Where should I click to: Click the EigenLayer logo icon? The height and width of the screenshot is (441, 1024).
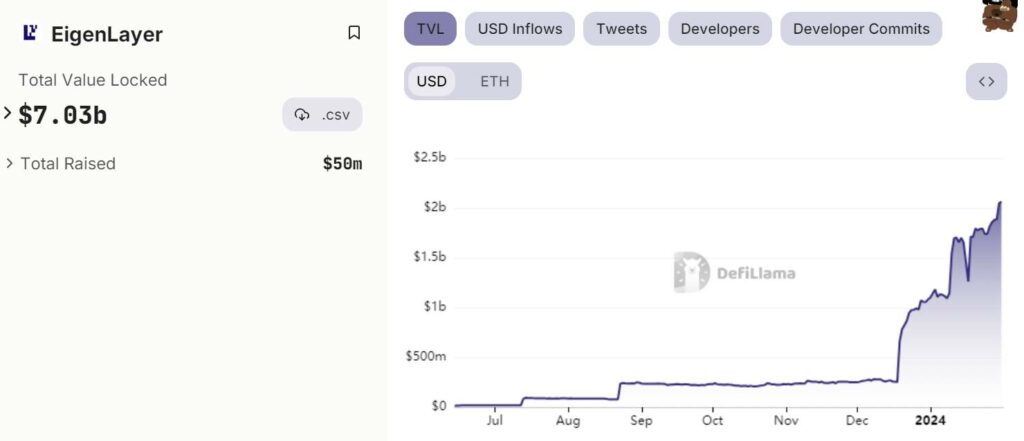[30, 33]
